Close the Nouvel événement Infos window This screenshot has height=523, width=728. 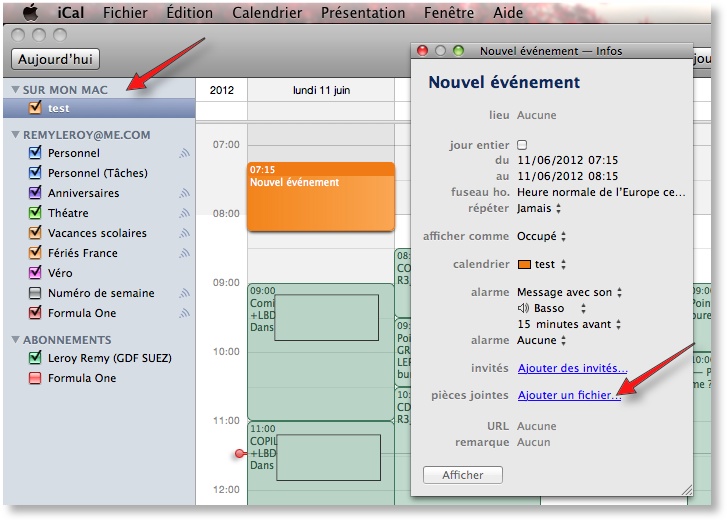pyautogui.click(x=422, y=50)
